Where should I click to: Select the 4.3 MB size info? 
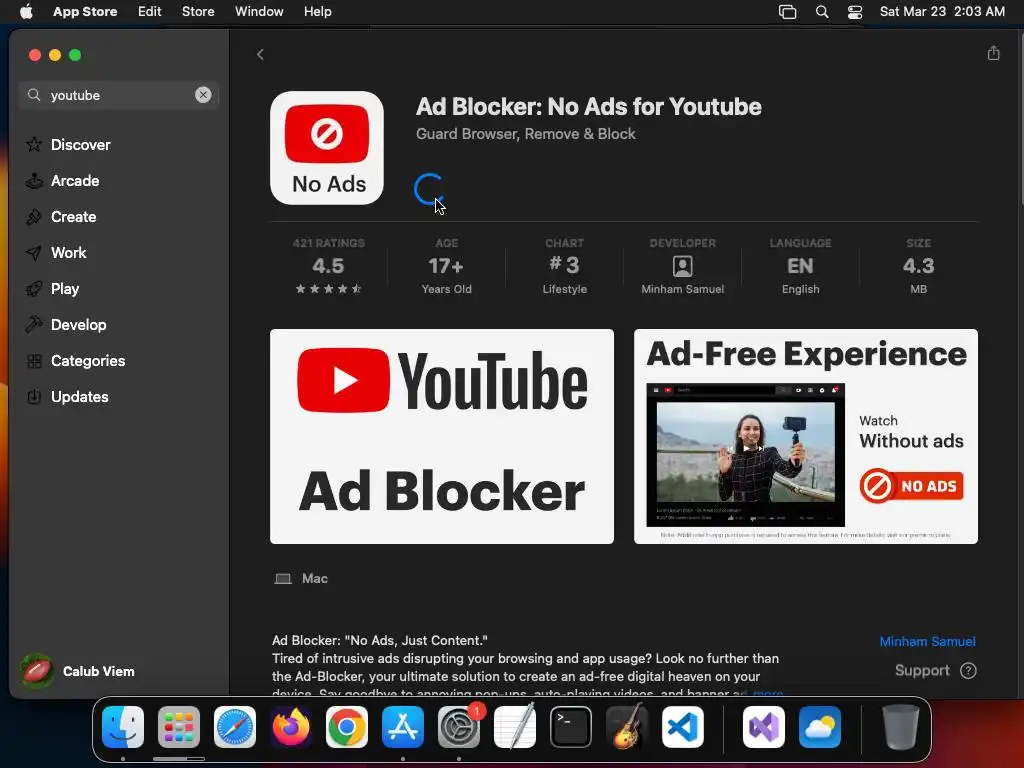pyautogui.click(x=918, y=266)
